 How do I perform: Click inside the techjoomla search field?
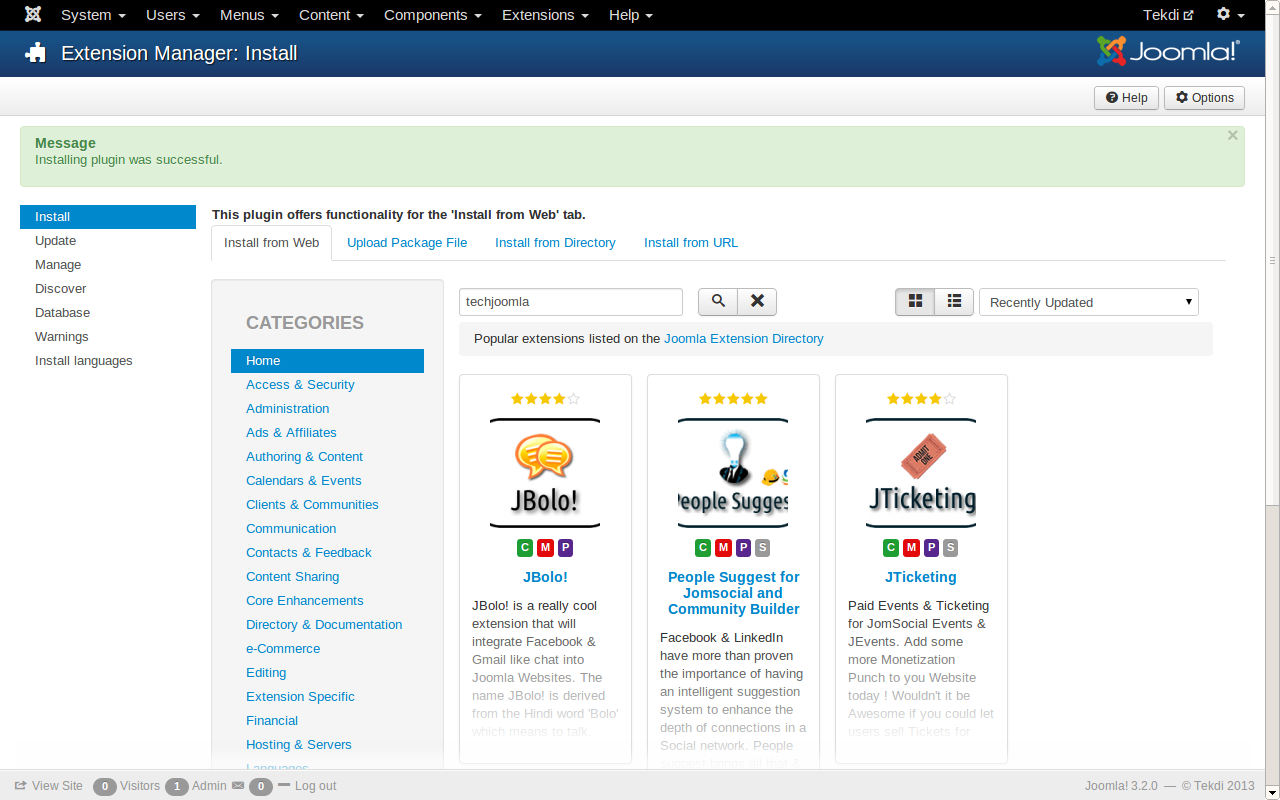(570, 301)
